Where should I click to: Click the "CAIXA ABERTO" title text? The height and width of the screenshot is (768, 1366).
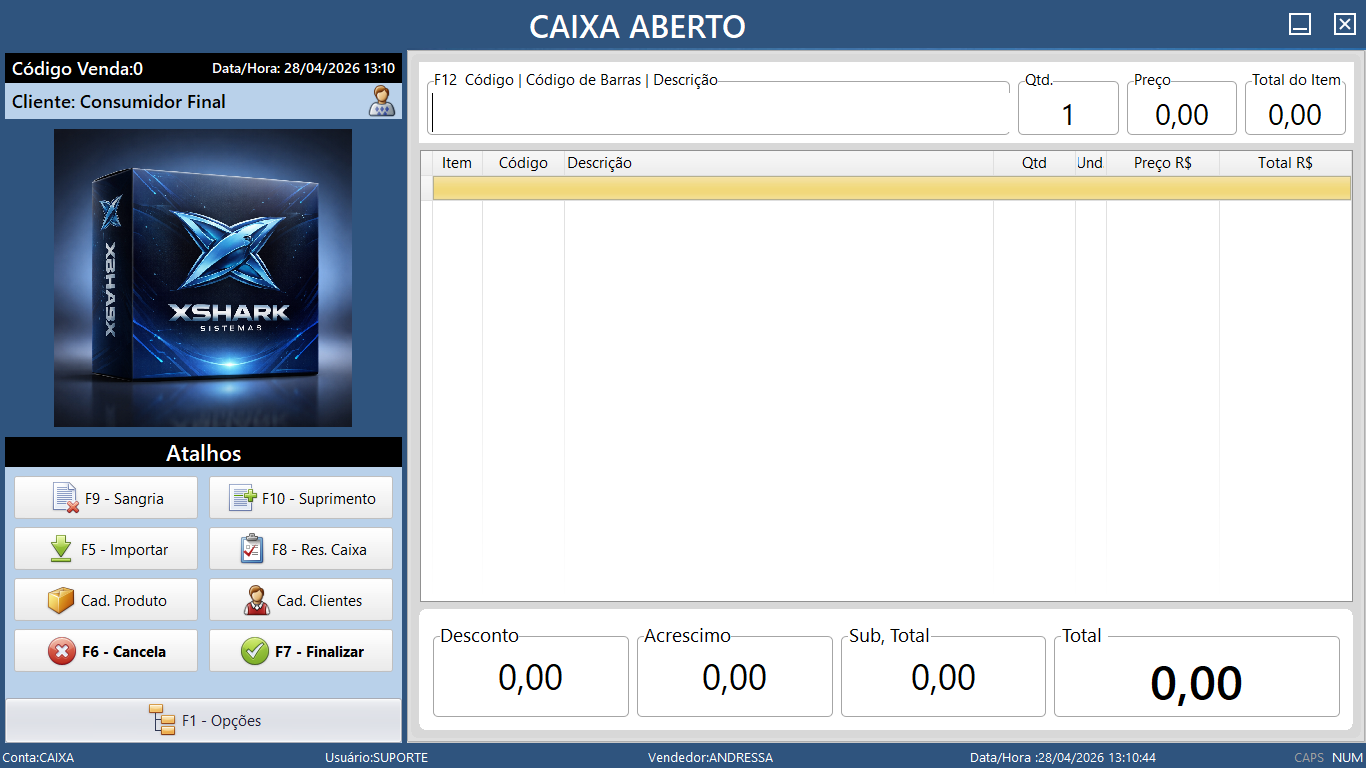[638, 26]
